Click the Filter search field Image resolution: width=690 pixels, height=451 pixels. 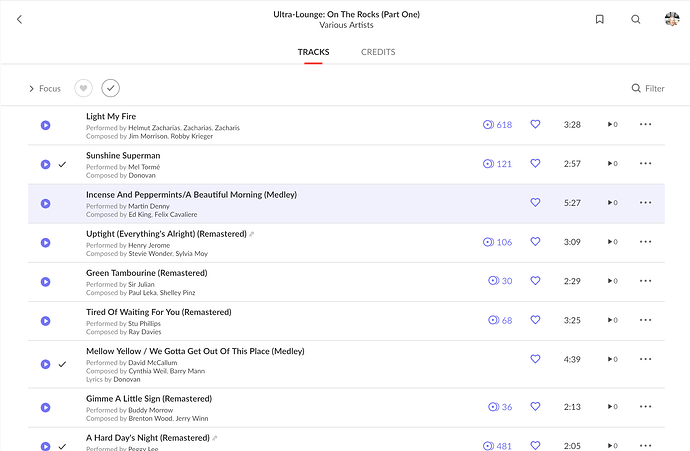click(648, 88)
